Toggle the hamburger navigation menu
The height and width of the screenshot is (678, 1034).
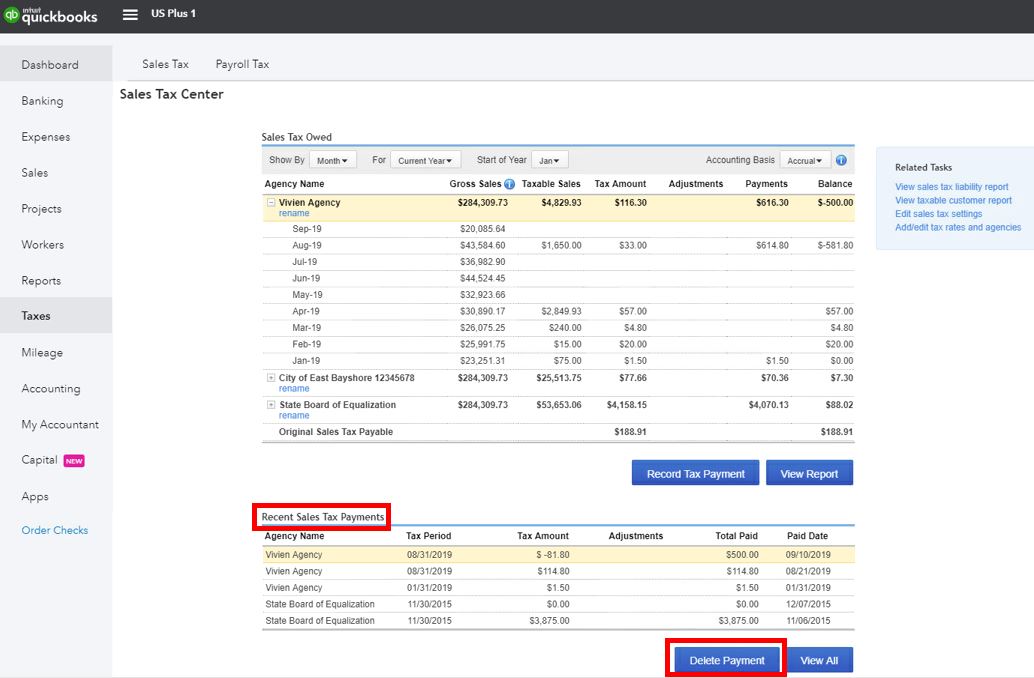tap(131, 14)
